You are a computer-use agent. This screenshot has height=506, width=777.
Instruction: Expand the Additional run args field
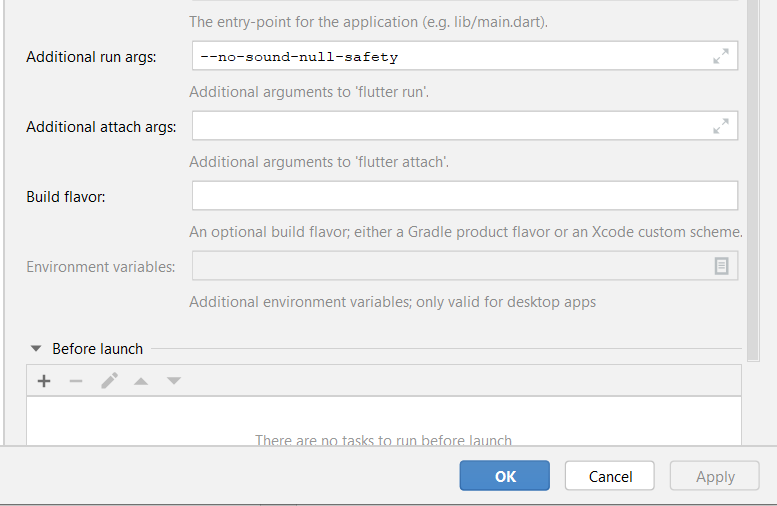click(720, 57)
